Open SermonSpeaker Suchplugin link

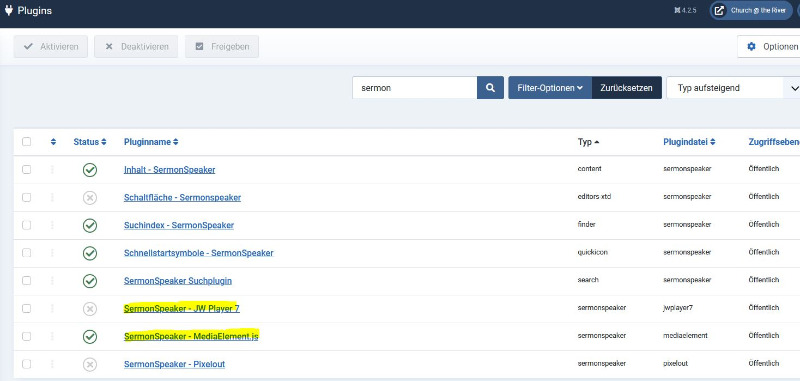pos(178,281)
